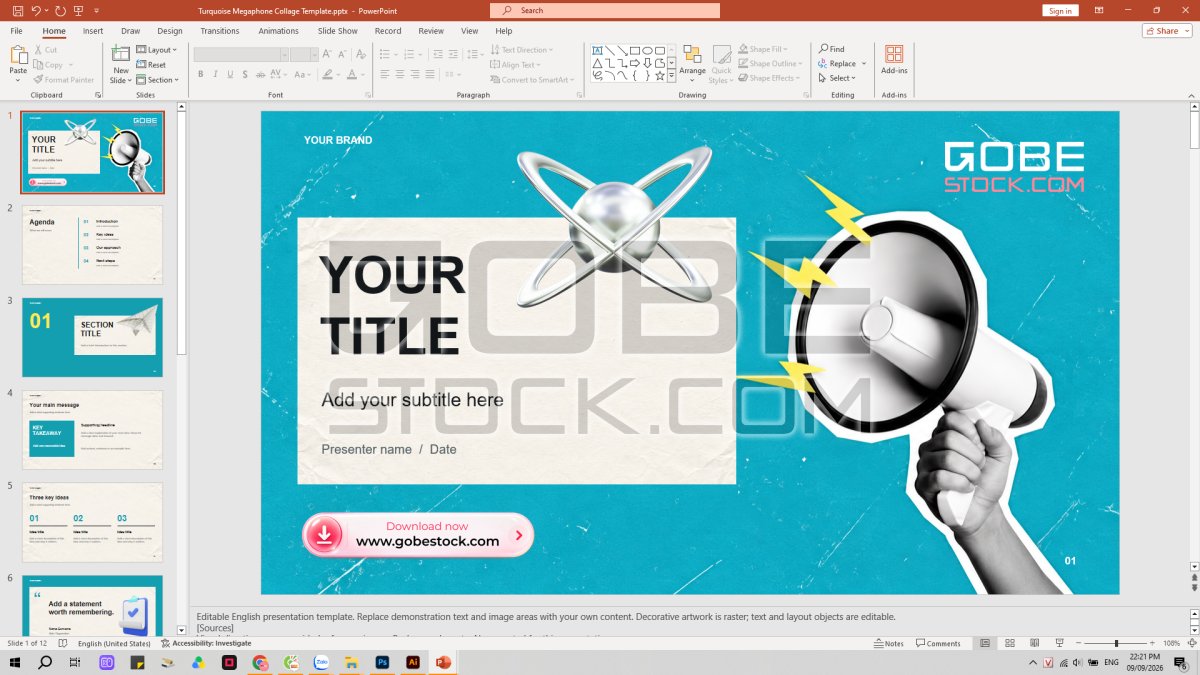The width and height of the screenshot is (1200, 675).
Task: Open Customize Quick Access Toolbar dropdown
Action: 96,11
